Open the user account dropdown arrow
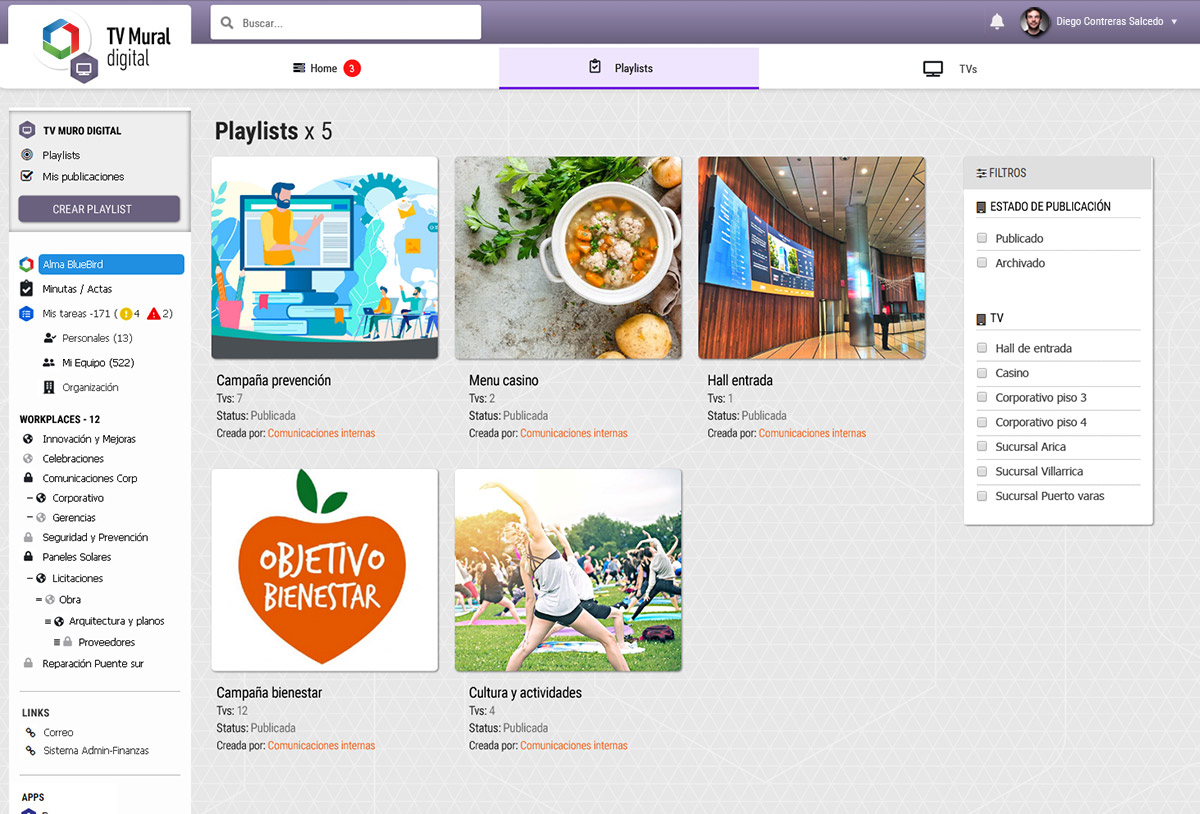Viewport: 1200px width, 814px height. tap(1174, 22)
